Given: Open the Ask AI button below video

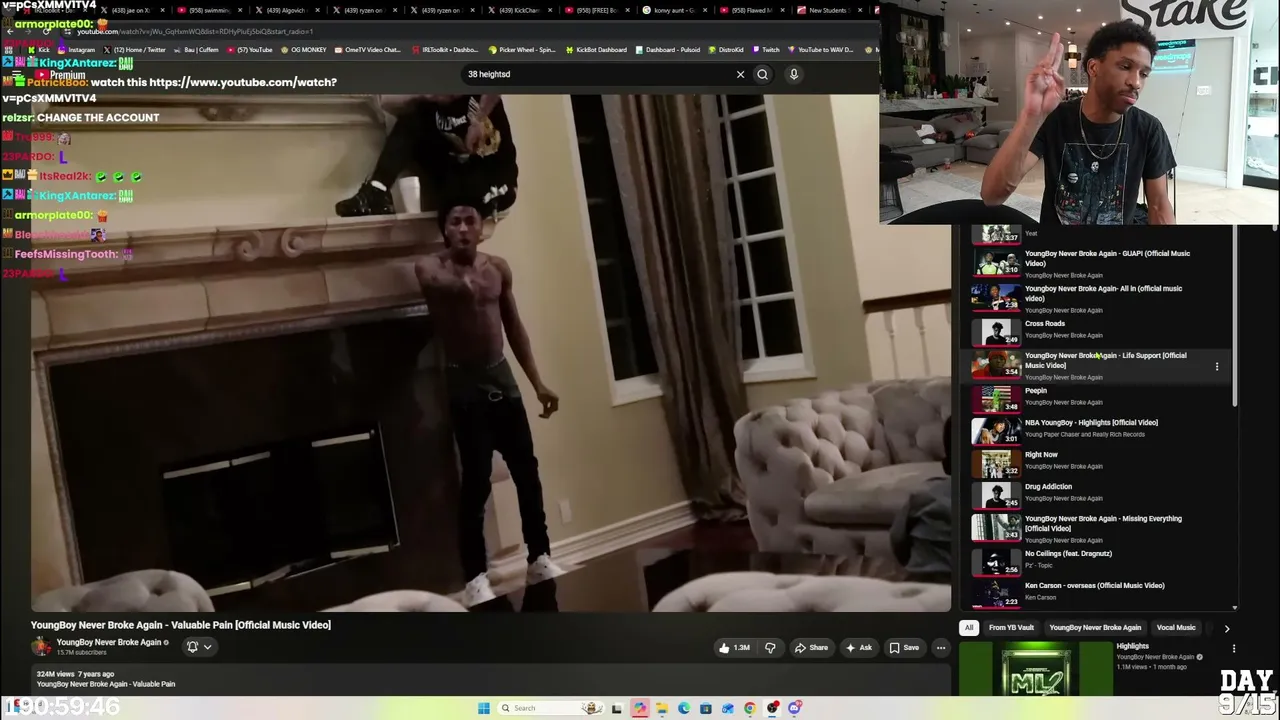Looking at the screenshot, I should pyautogui.click(x=859, y=648).
